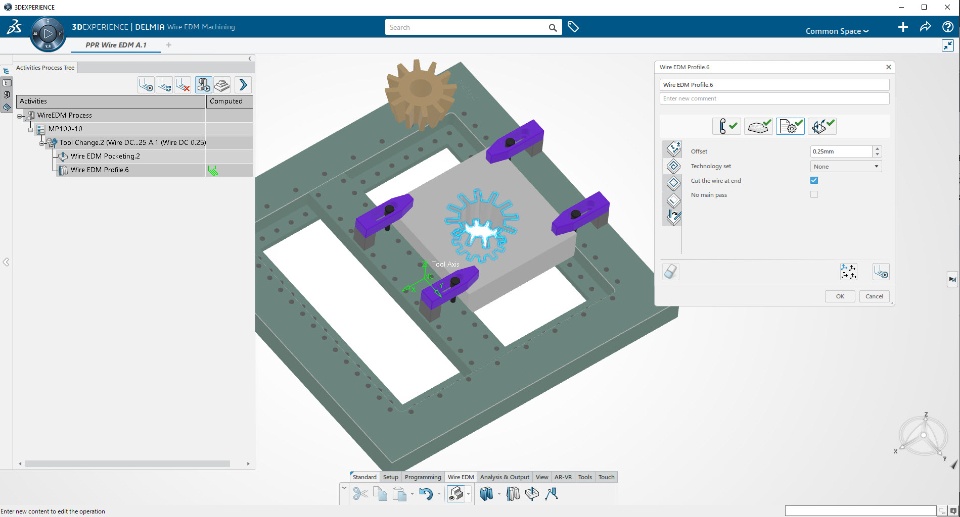Viewport: 960px width, 517px height.
Task: Select the third diamond strategy sub-tab icon
Action: click(x=673, y=183)
